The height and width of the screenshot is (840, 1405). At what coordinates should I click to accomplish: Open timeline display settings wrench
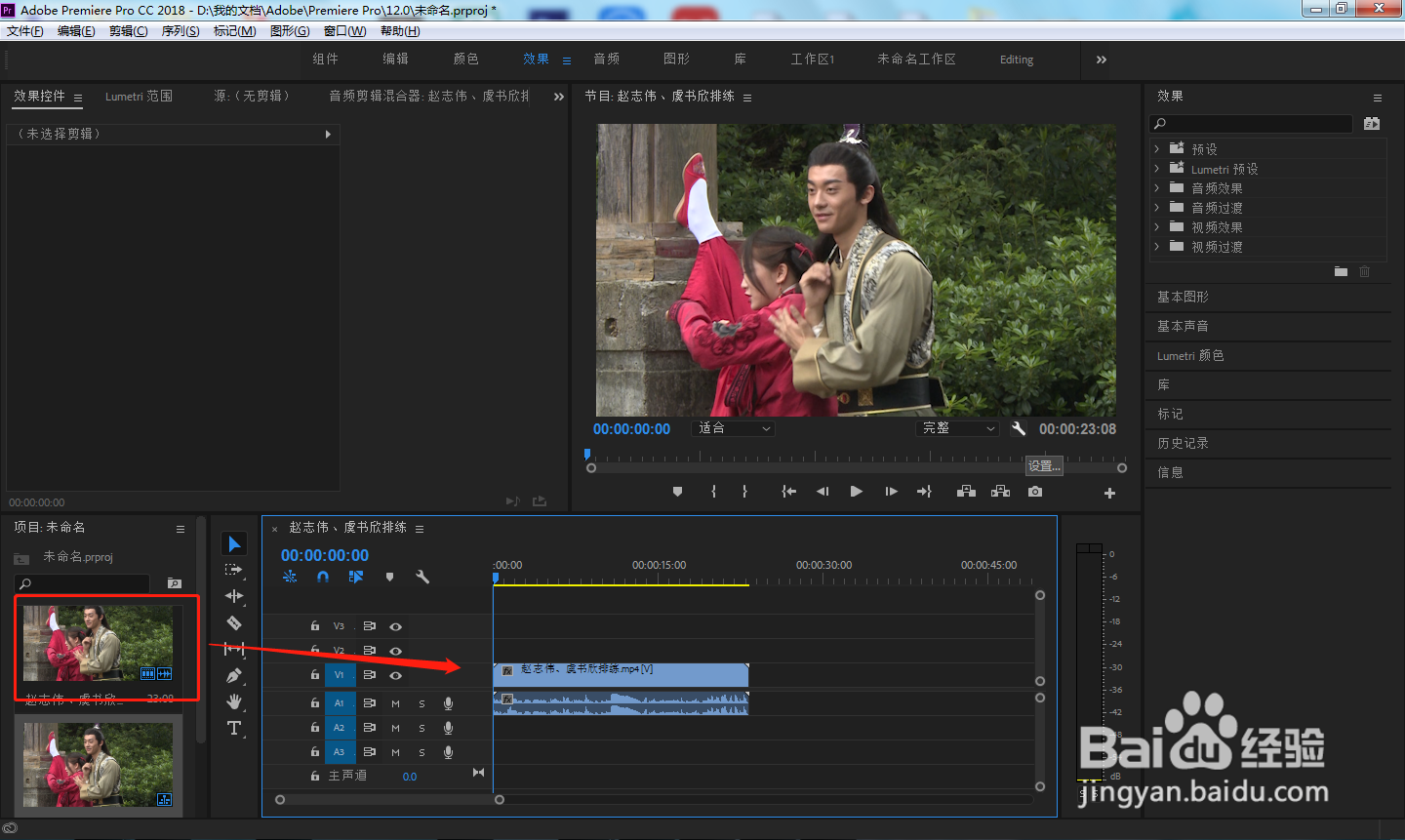(x=422, y=577)
